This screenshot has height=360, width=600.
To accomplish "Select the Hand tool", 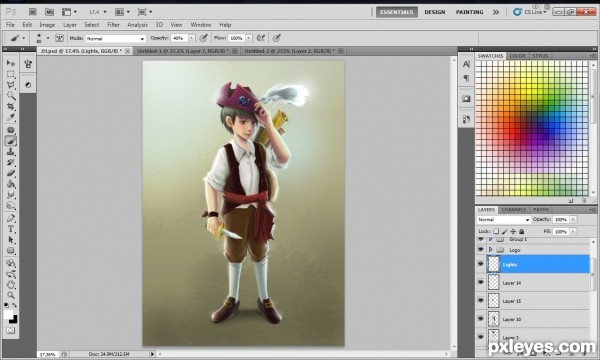I will point(11,285).
